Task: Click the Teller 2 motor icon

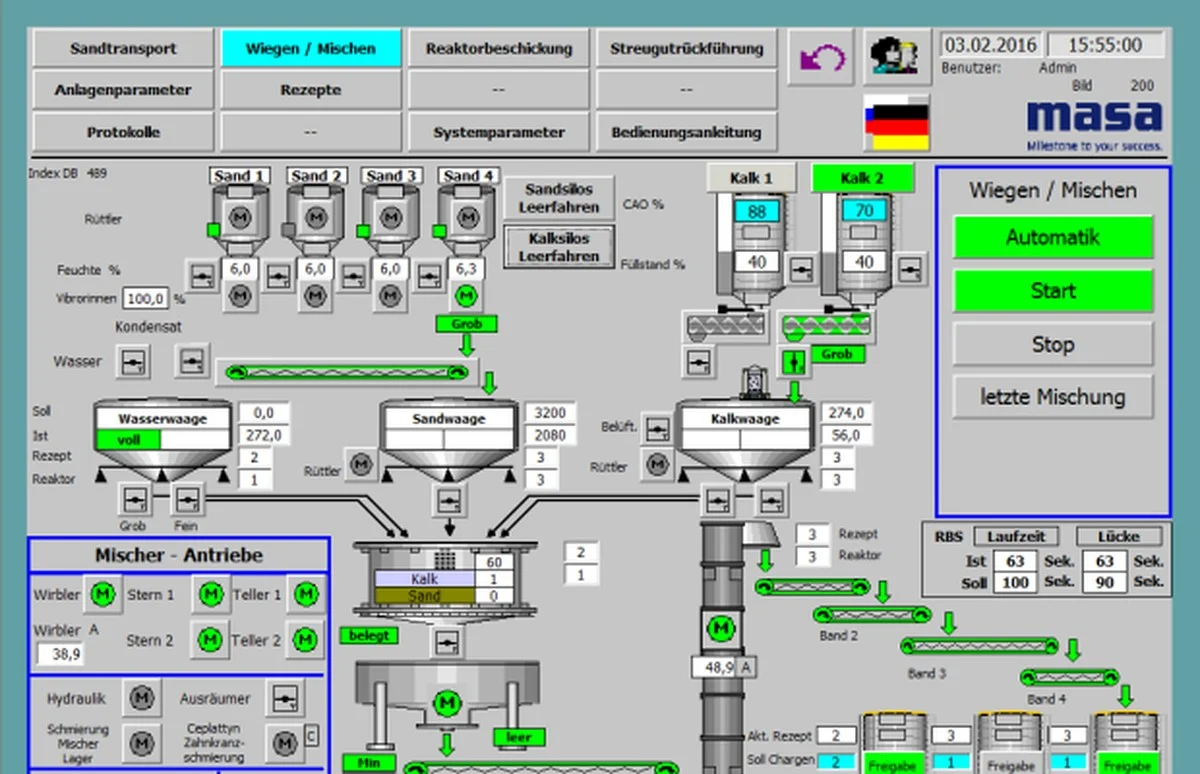Action: (x=305, y=639)
